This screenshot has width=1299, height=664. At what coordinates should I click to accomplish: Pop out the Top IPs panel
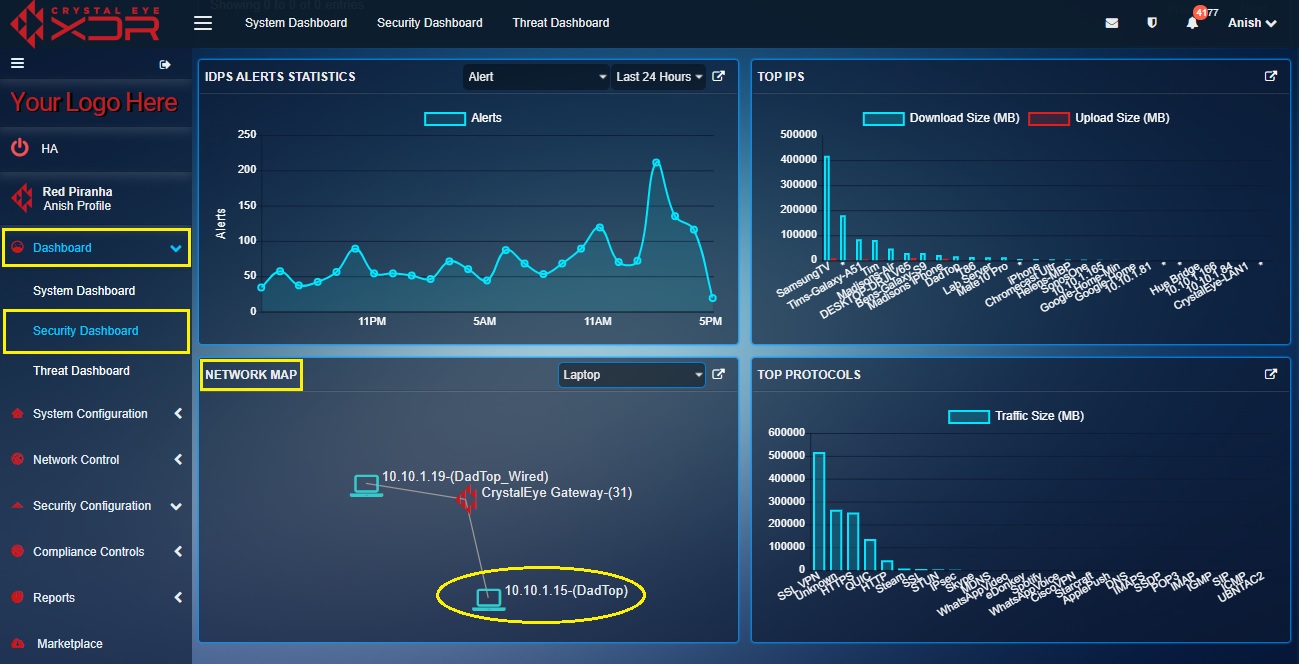coord(1271,76)
